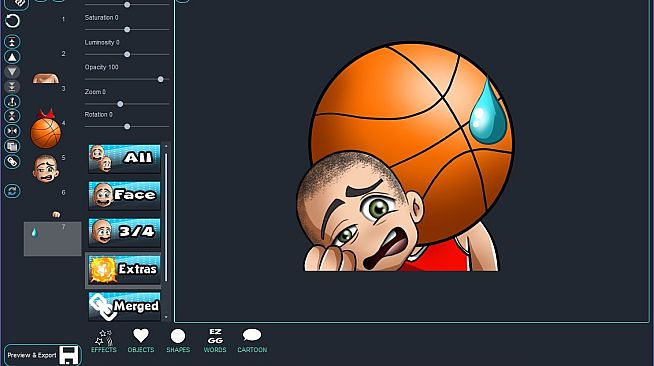Move the selected layer up one level

[12, 57]
